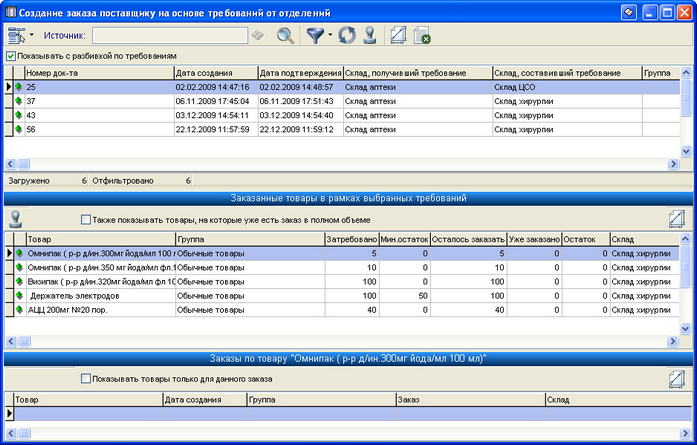Screen dimensions: 697x445
Task: Click the green diamond icon of document 56
Action: click(19, 129)
